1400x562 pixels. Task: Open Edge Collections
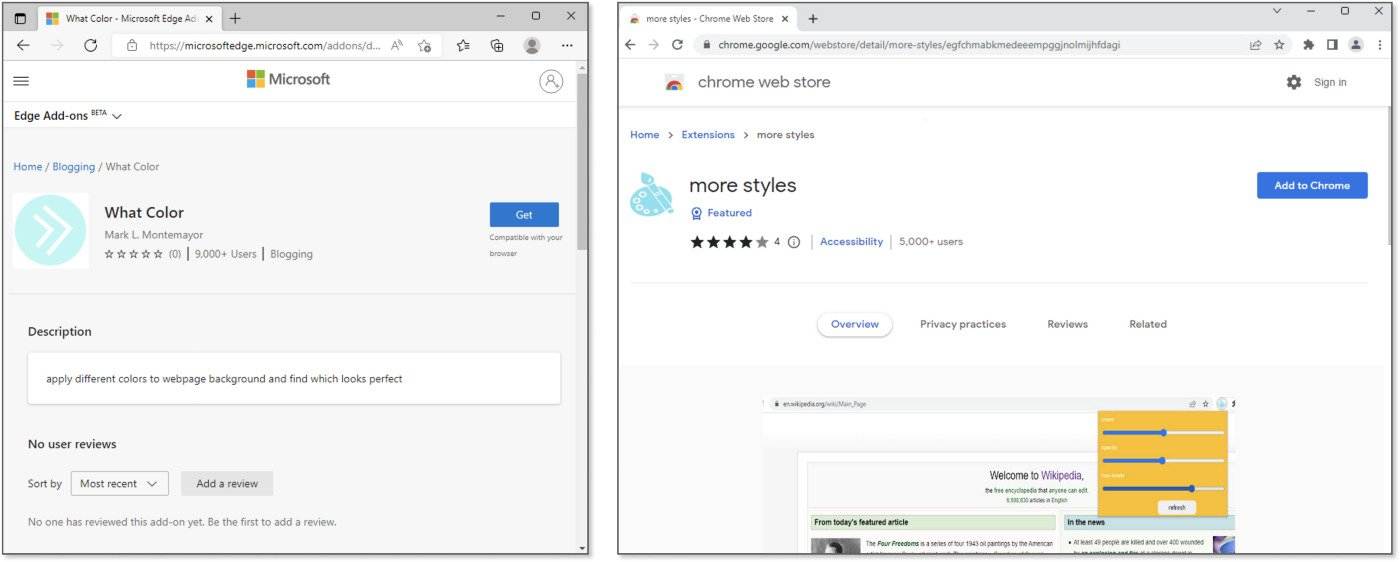click(x=497, y=45)
